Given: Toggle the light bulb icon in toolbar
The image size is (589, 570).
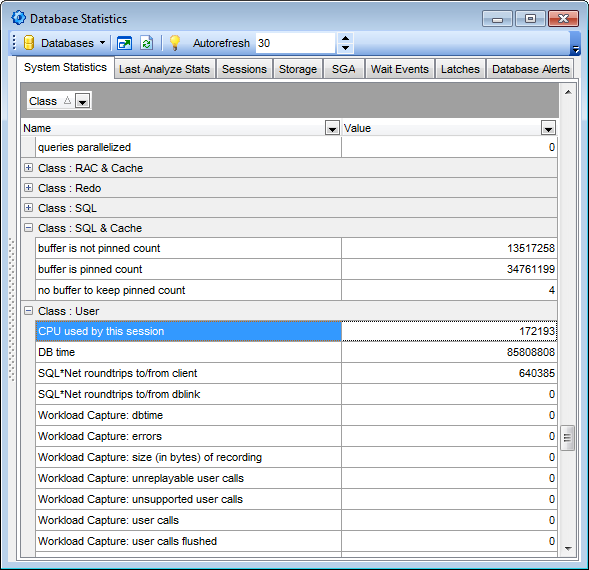Looking at the screenshot, I should 175,43.
